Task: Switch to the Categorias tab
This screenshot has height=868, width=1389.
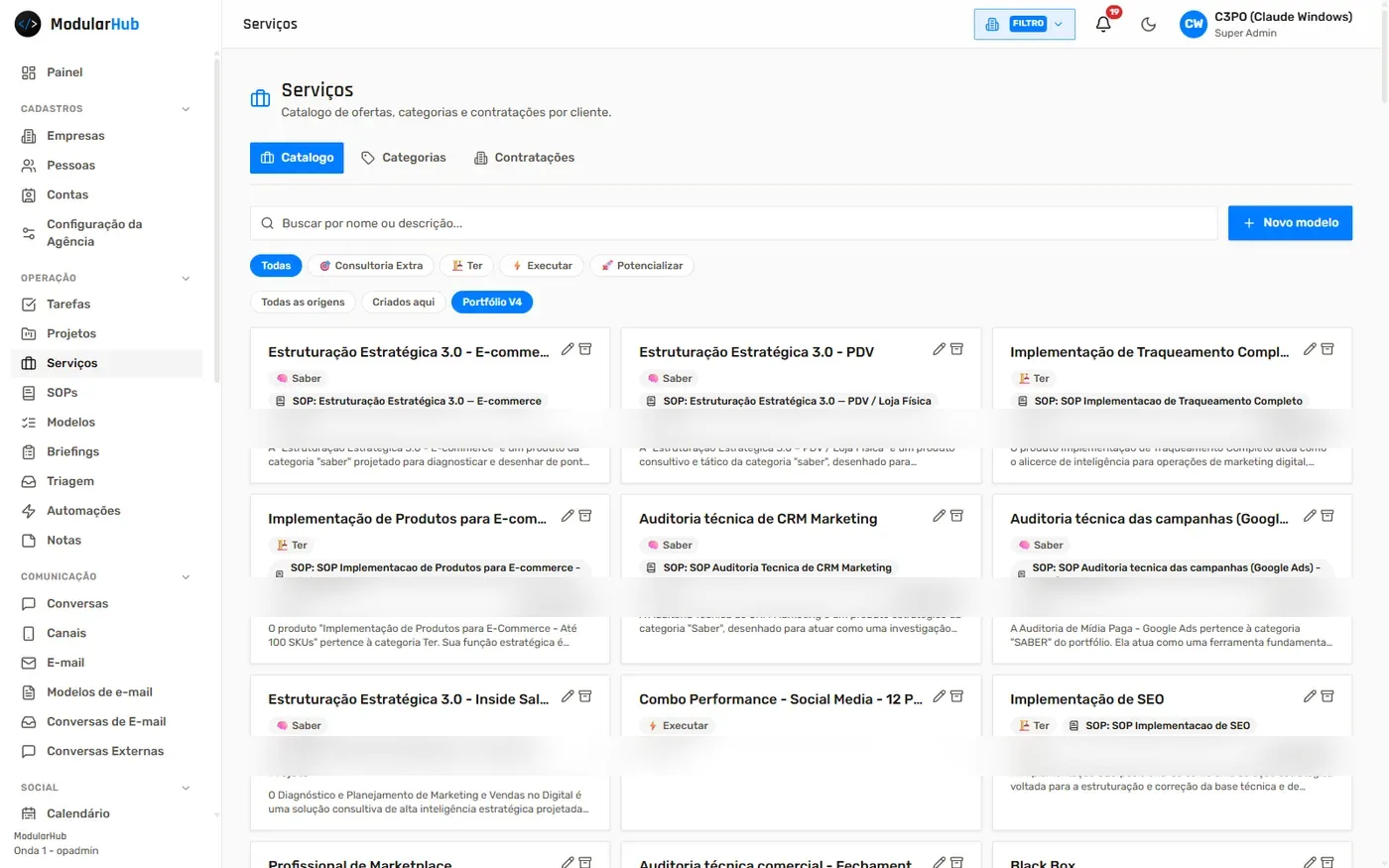Action: point(404,158)
